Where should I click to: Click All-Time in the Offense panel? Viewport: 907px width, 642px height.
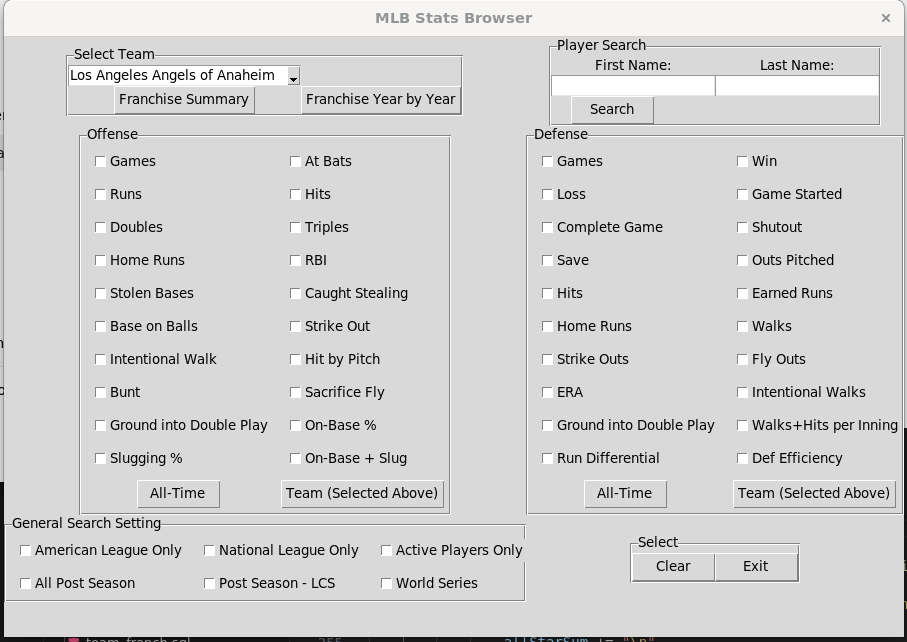tap(178, 493)
